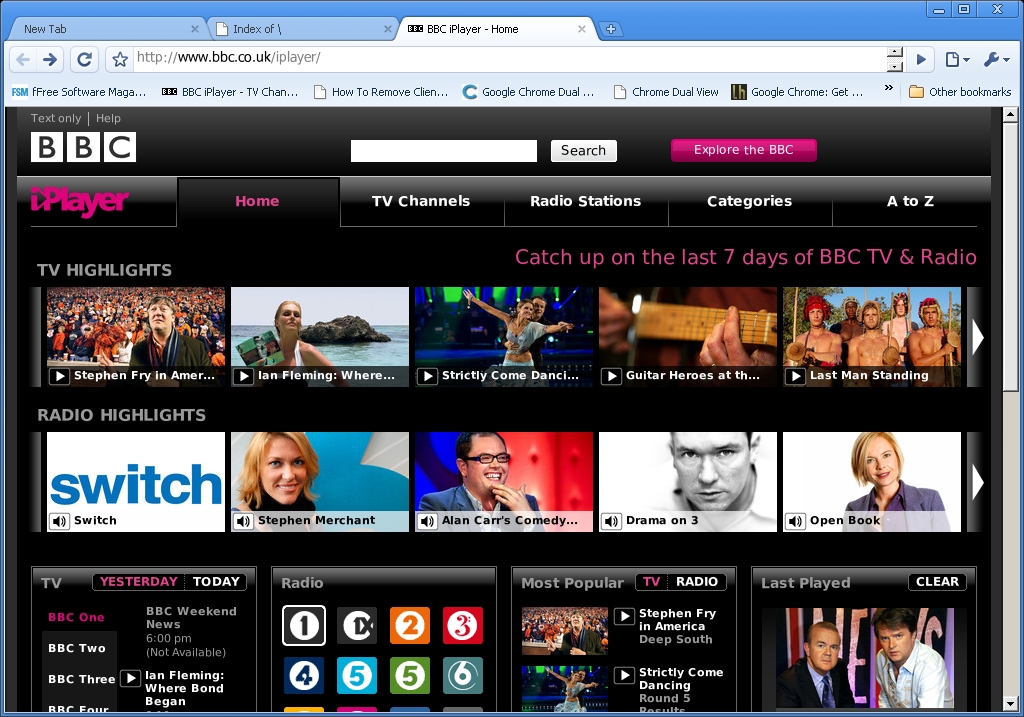Click the play icon on Strictly Come Danci... highlight
Viewport: 1024px width, 717px height.
tap(428, 376)
